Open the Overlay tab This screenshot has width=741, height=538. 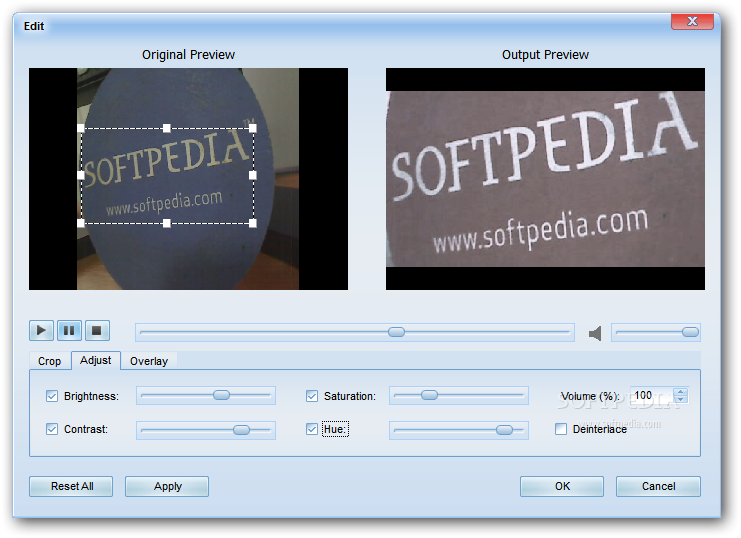[149, 361]
